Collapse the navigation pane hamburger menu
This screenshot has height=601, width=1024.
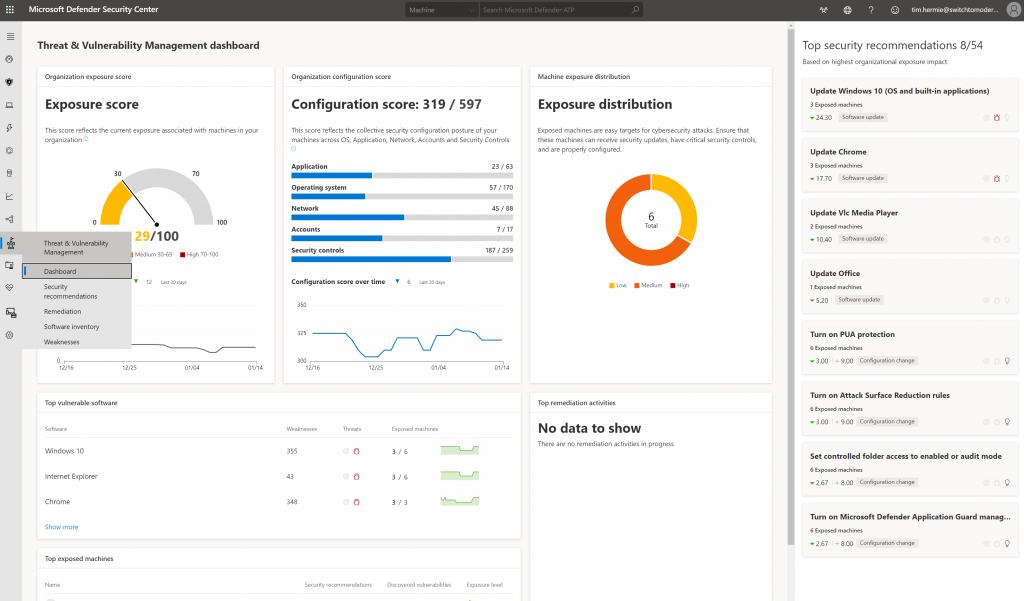click(10, 37)
